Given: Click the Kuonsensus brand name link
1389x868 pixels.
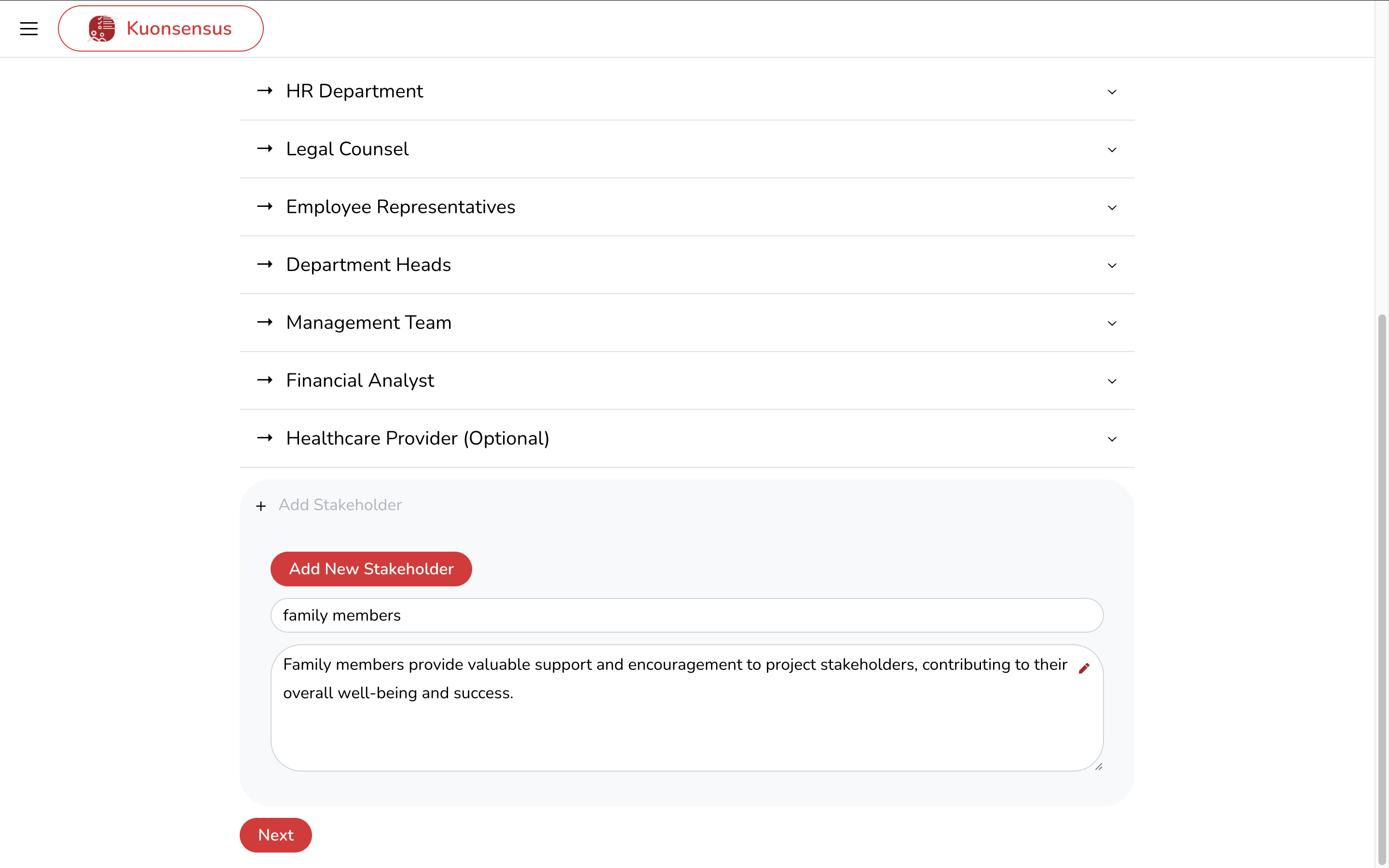Looking at the screenshot, I should pyautogui.click(x=178, y=29).
